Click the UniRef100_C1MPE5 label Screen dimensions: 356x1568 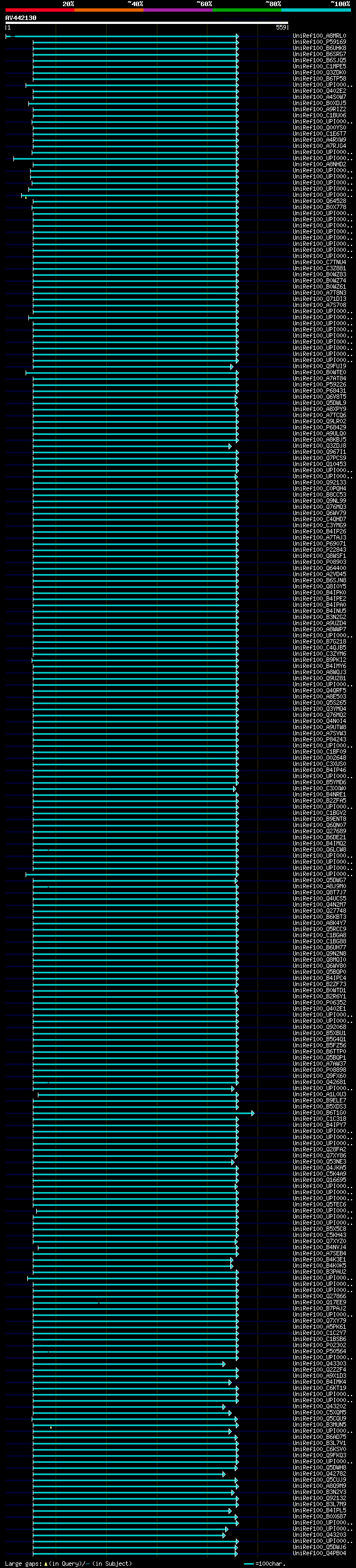[319, 66]
